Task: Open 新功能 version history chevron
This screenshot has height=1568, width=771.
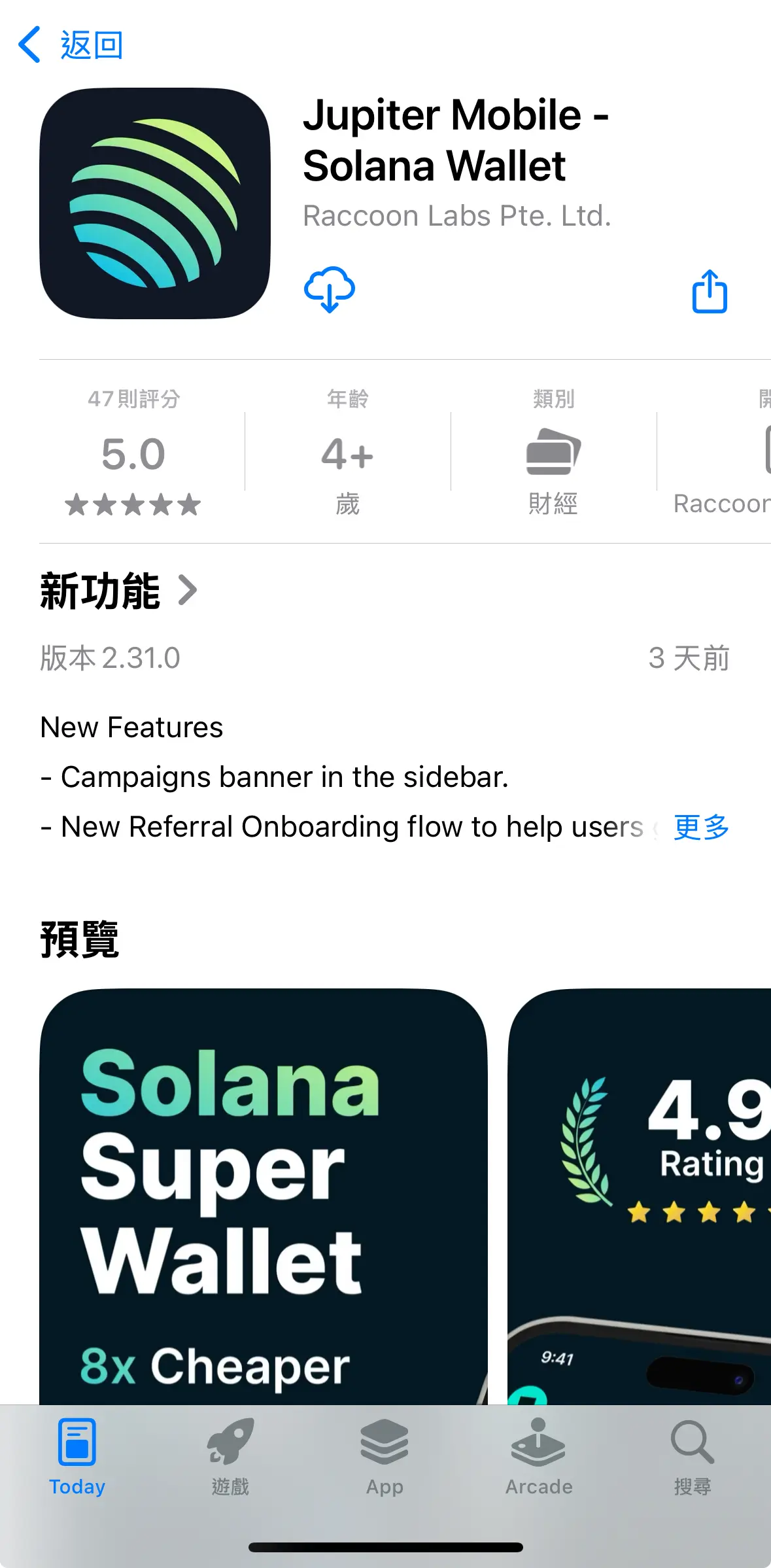Action: coord(188,591)
